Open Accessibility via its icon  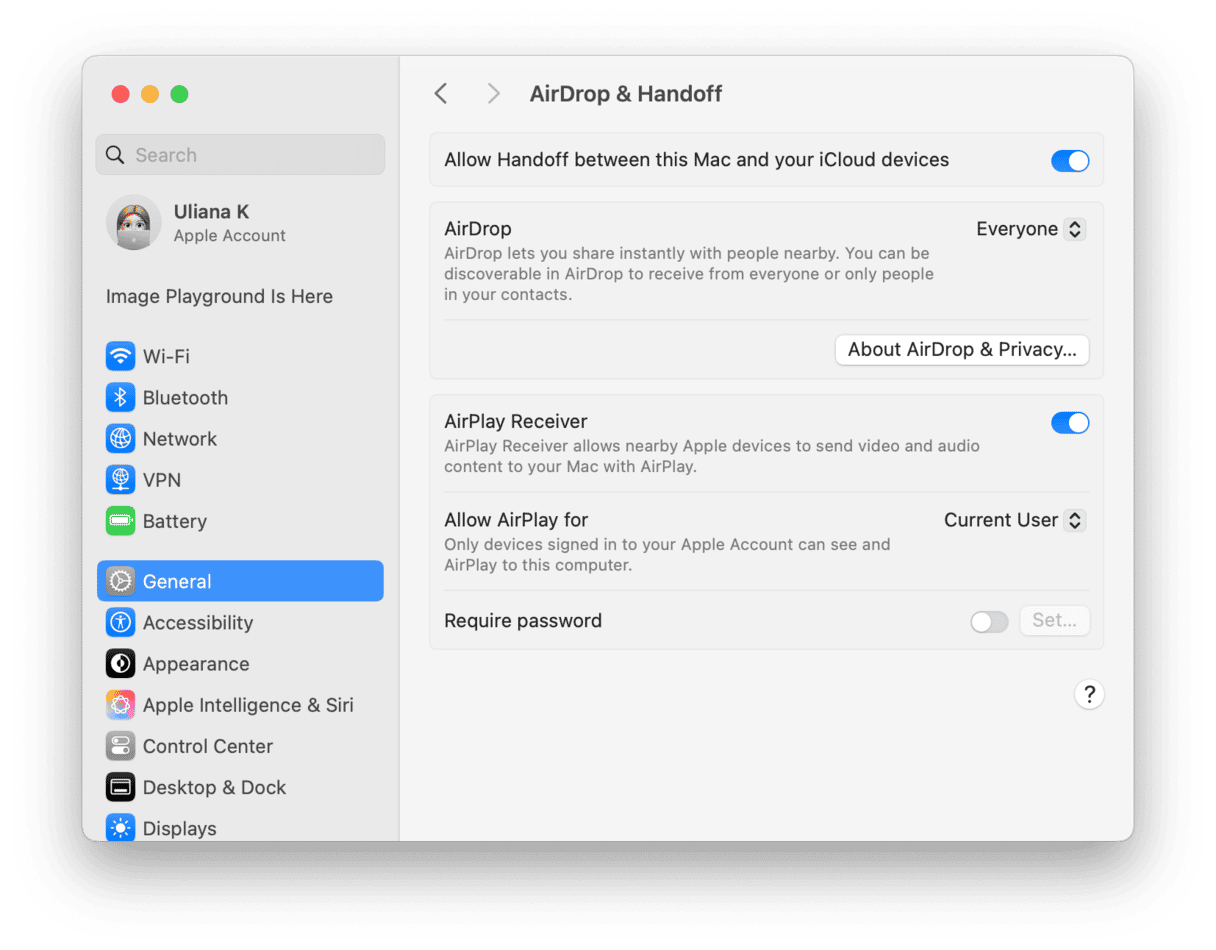[x=121, y=622]
